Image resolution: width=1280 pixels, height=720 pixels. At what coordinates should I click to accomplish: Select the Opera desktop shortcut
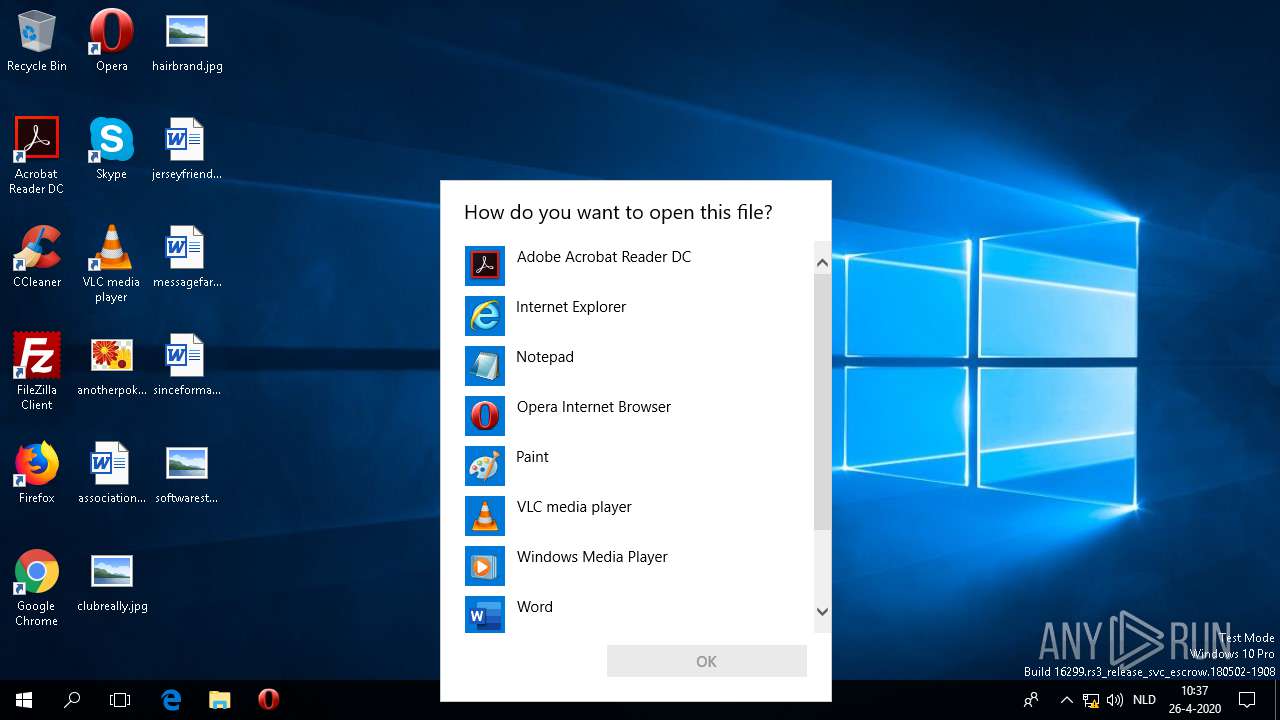(111, 41)
